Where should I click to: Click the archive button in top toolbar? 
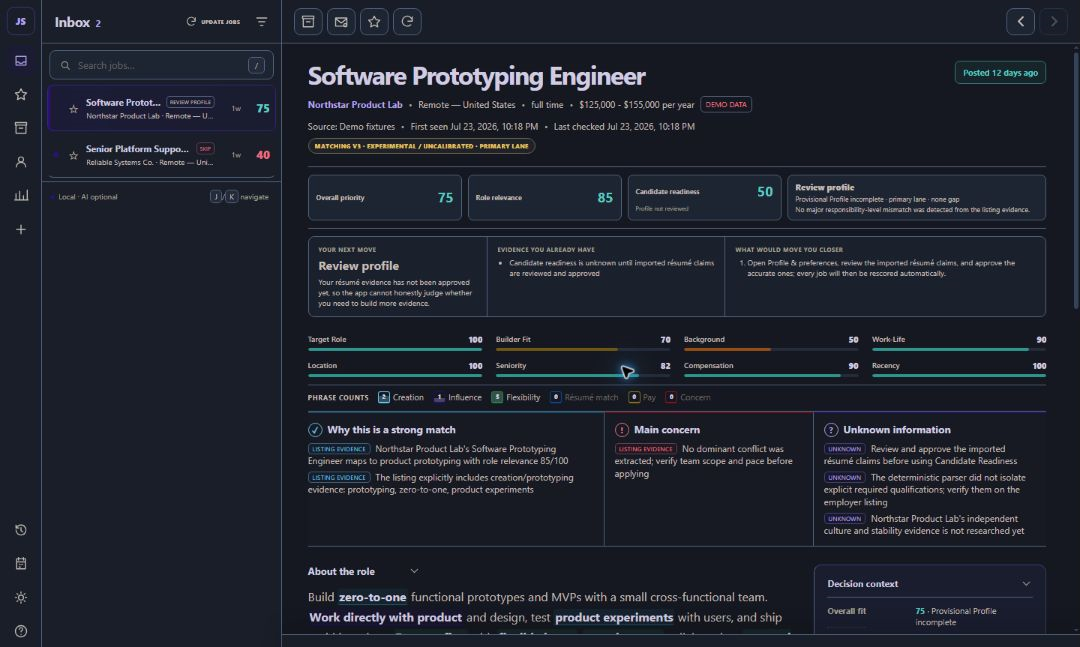tap(308, 22)
